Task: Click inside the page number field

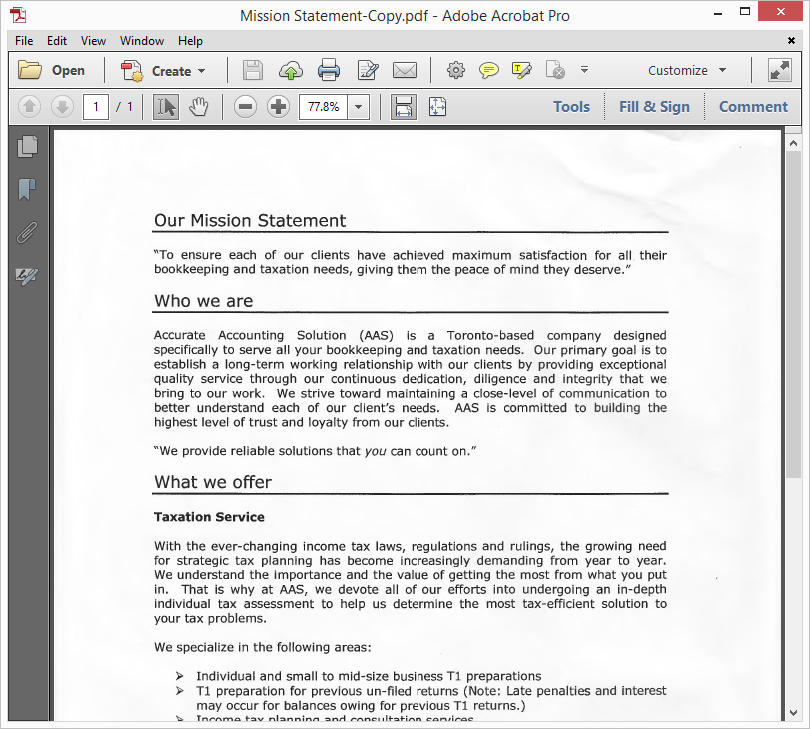Action: [96, 106]
